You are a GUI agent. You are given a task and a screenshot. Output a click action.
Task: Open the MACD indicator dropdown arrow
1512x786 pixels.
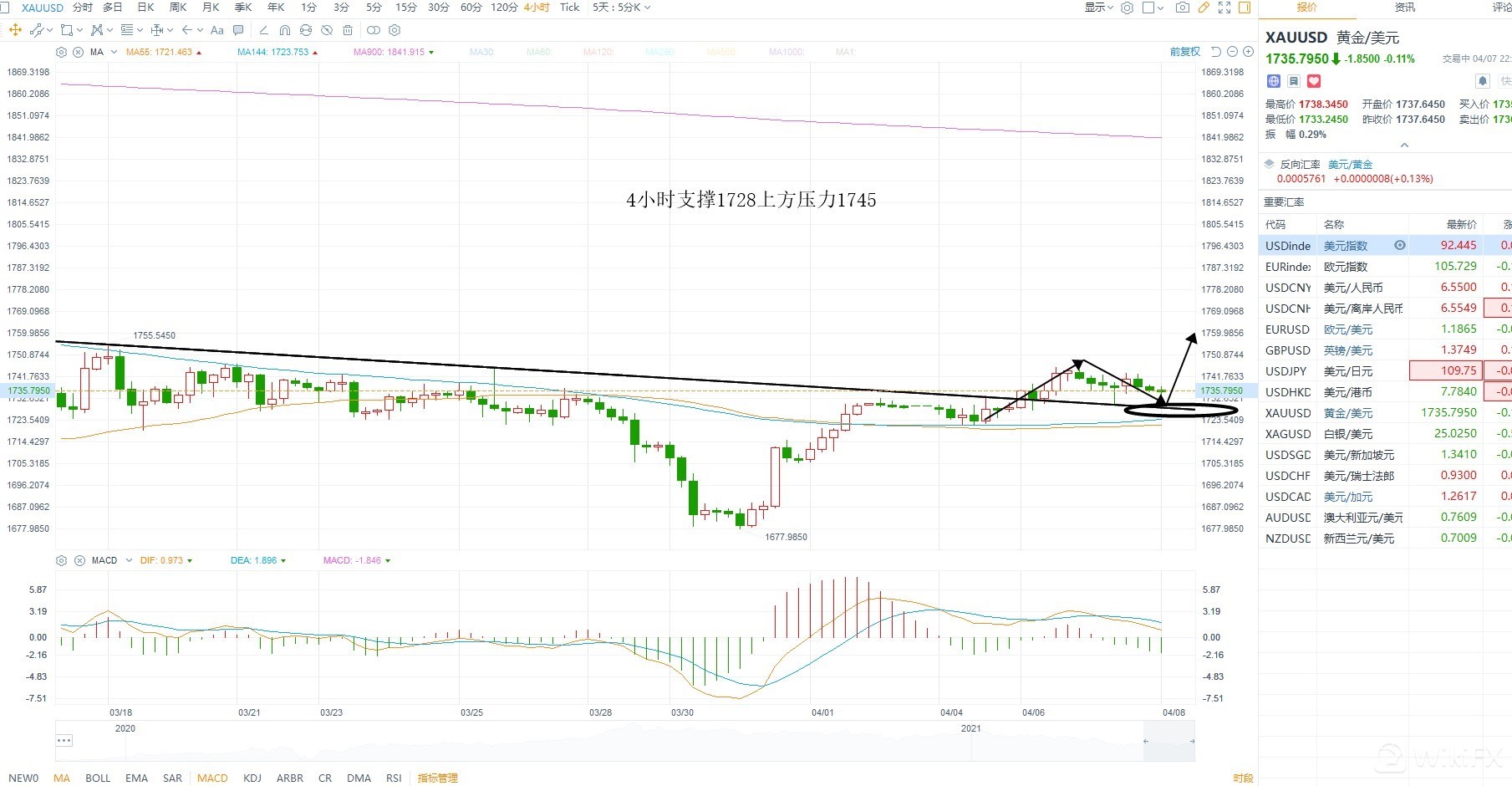(129, 560)
